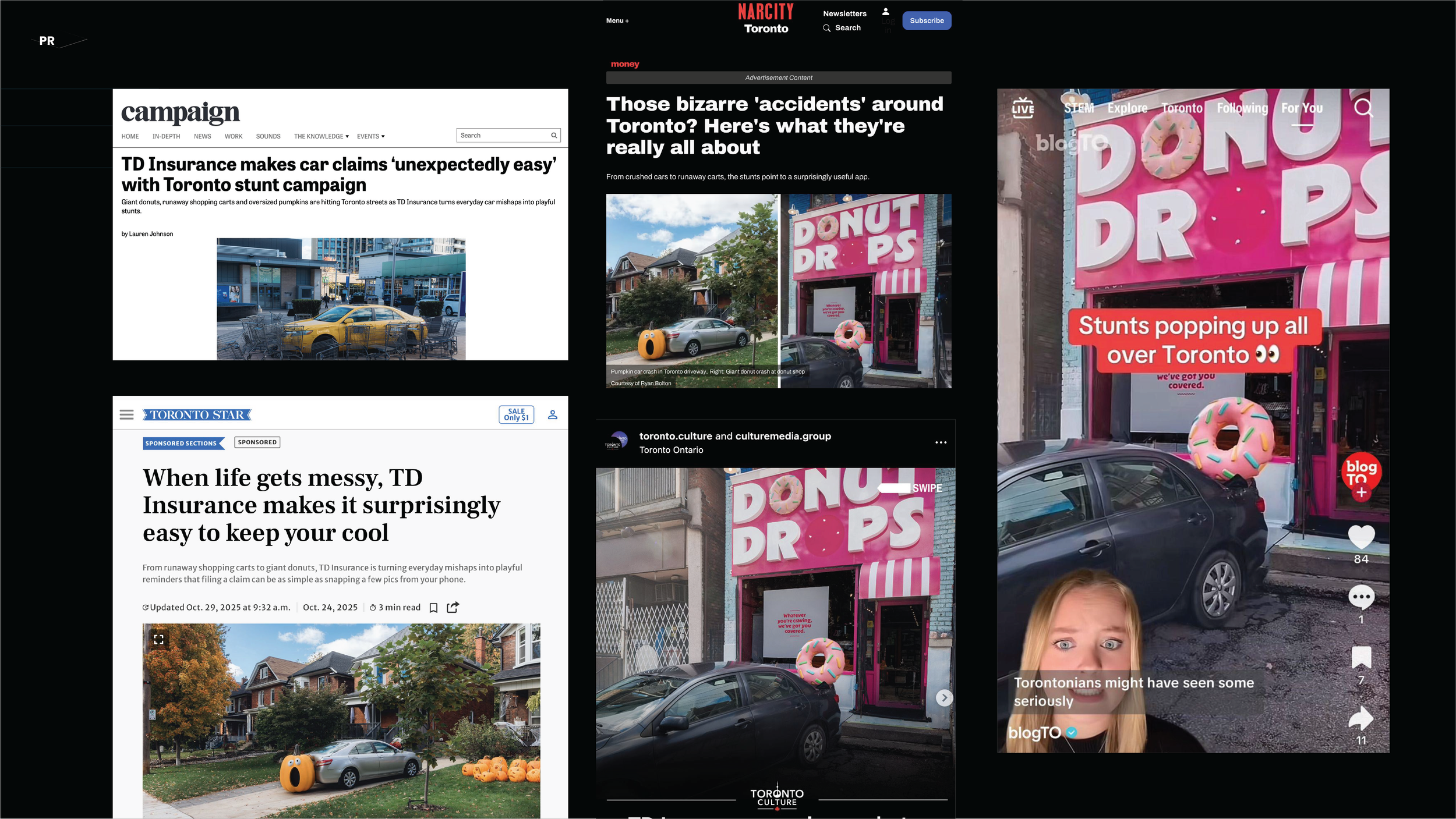Switch to the TikTok STEM tab
1456x819 pixels.
click(x=1079, y=108)
